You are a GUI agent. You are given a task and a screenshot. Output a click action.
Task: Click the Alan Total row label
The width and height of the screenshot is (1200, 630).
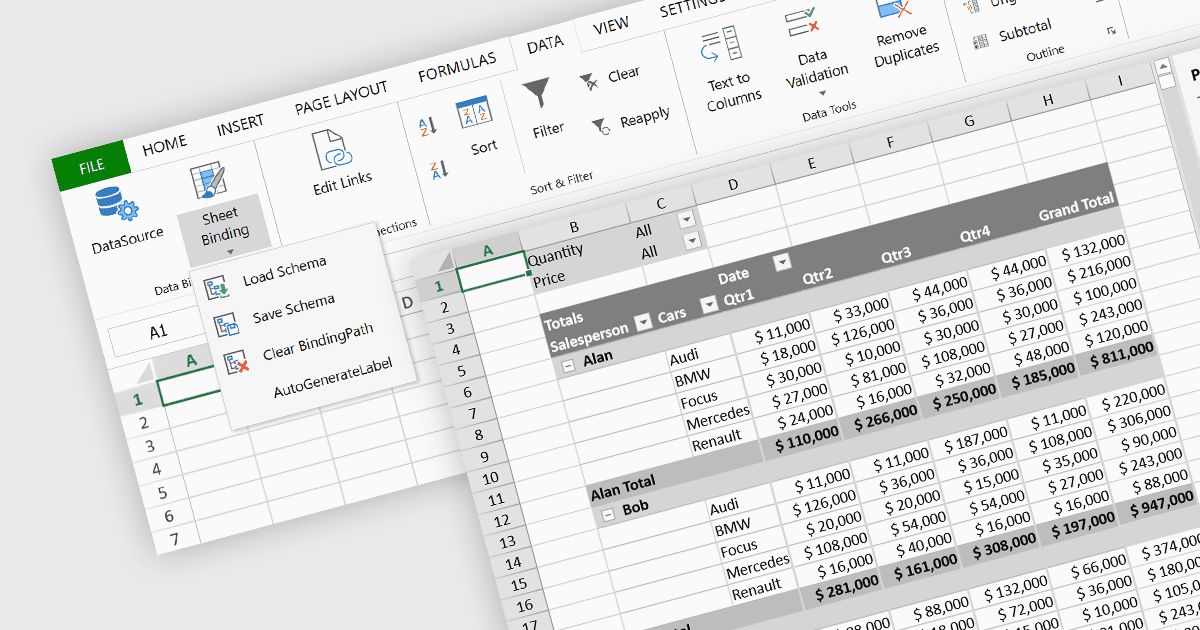(x=624, y=487)
